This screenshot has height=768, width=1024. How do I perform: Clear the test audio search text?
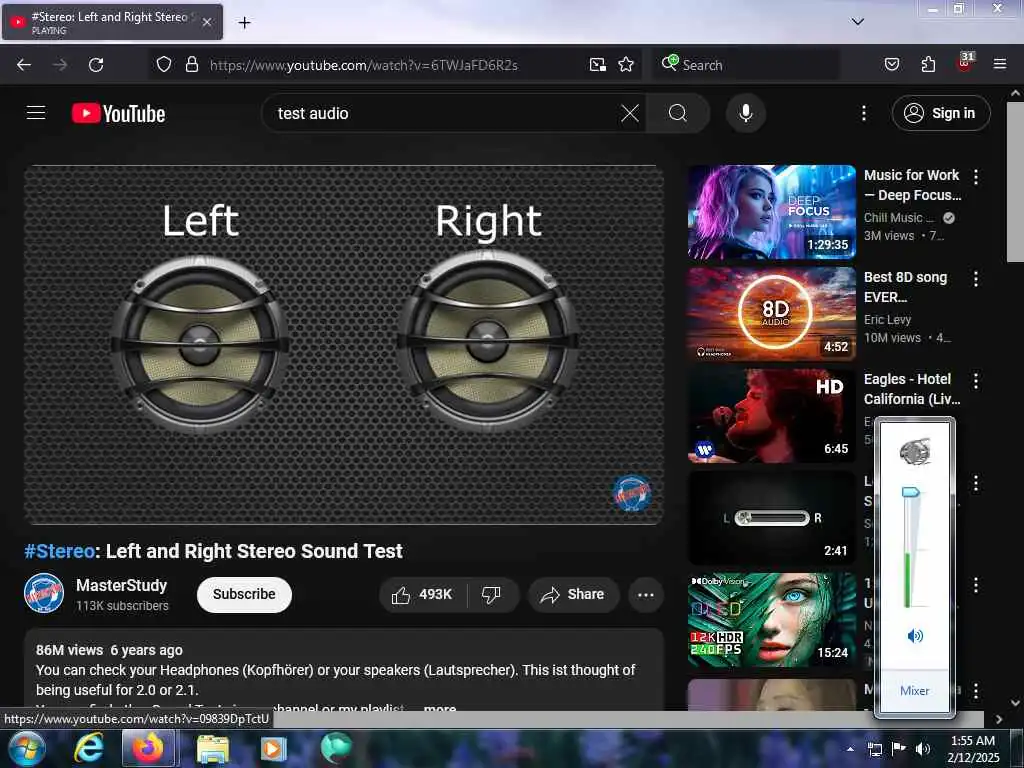tap(630, 114)
